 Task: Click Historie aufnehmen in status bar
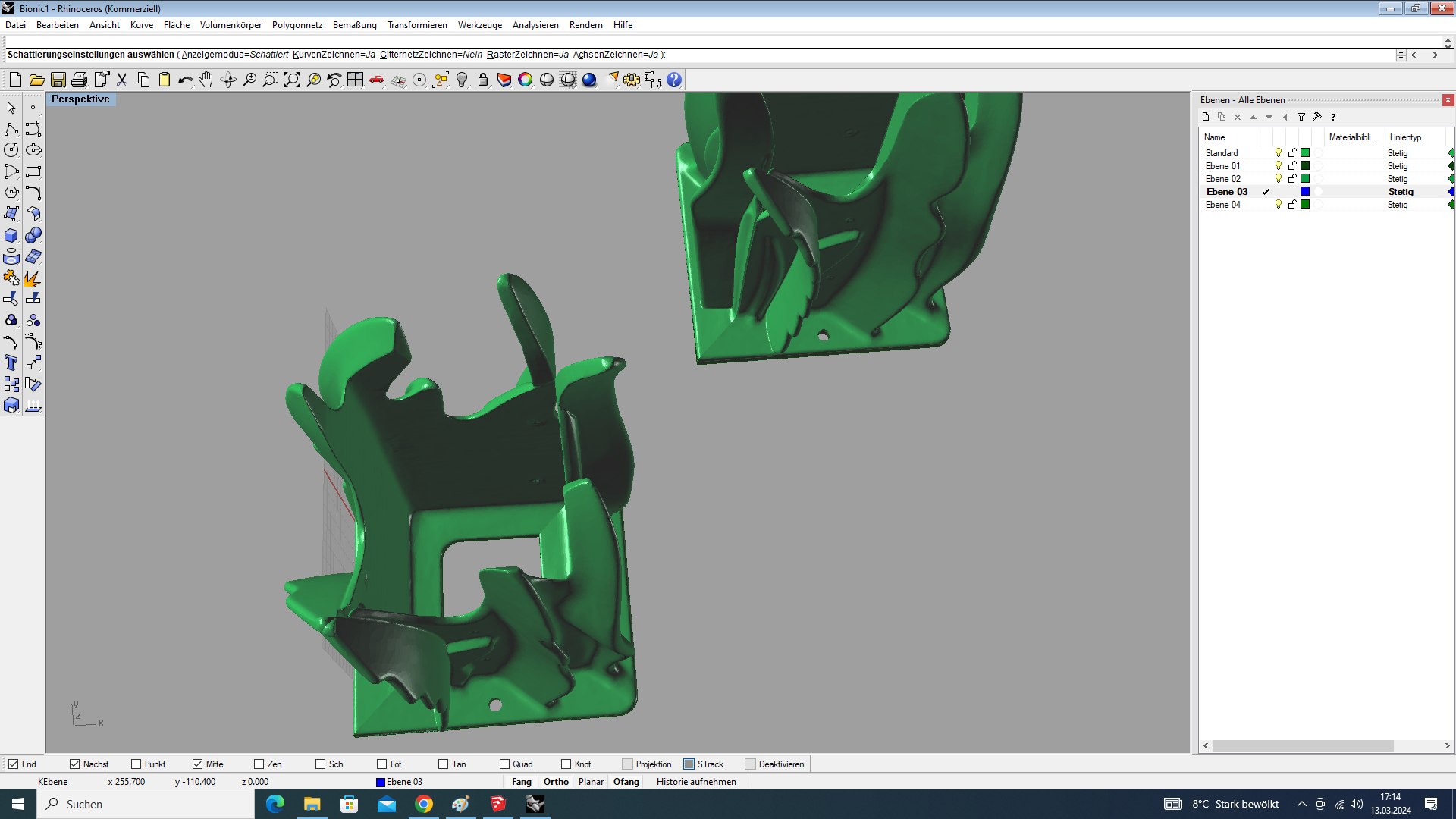pos(696,782)
